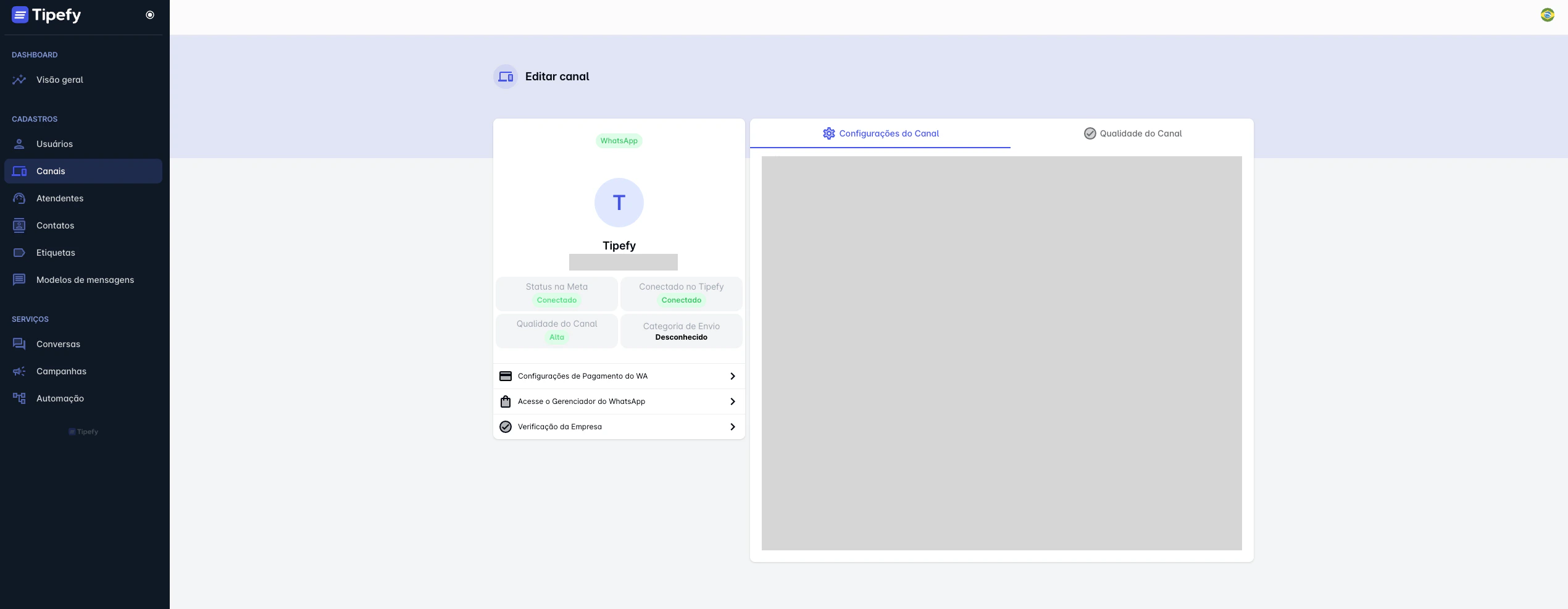1568x609 pixels.
Task: Click the Tipefy channel avatar T
Action: coord(619,203)
